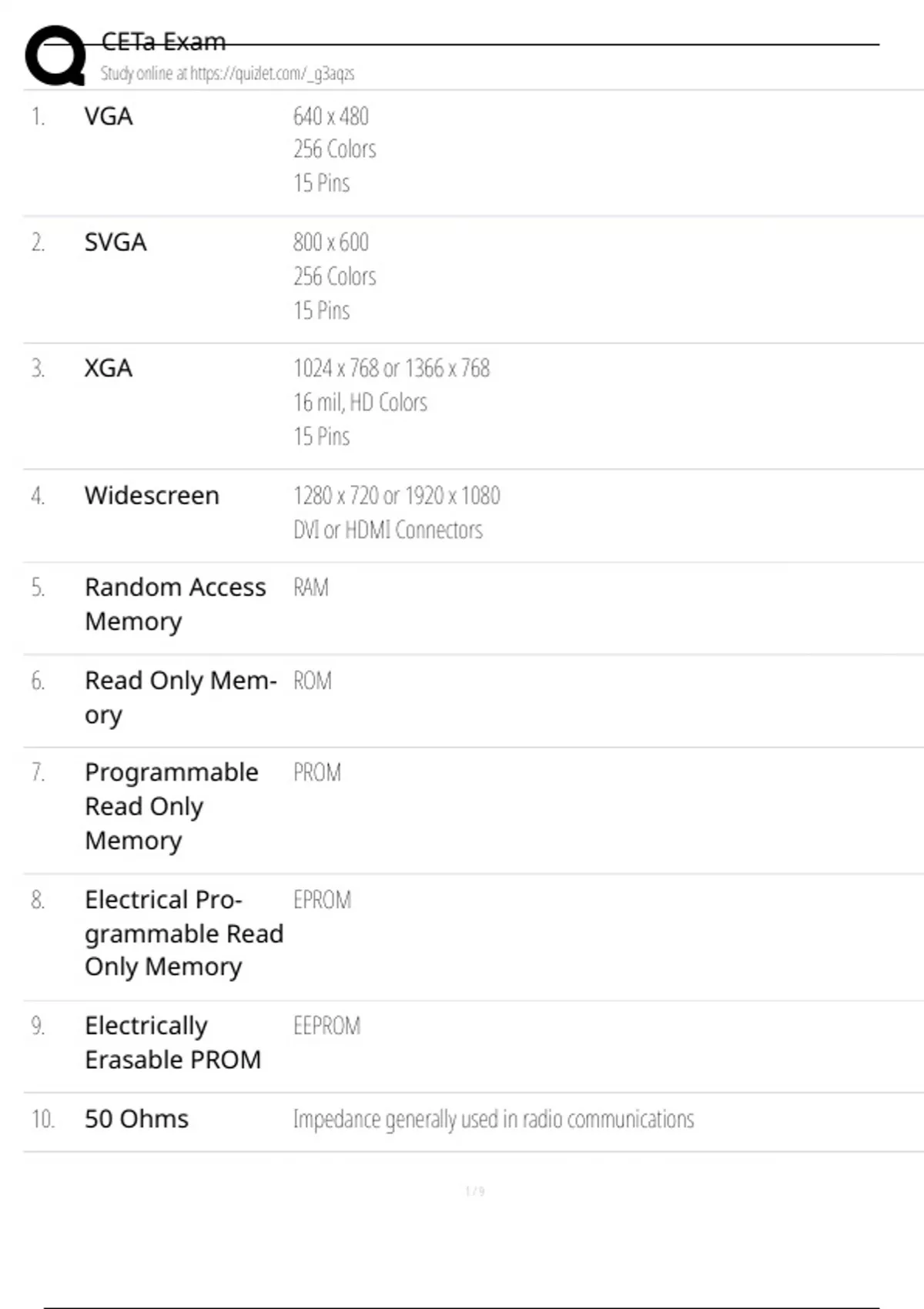Click the EEPROM definition text
Image resolution: width=924 pixels, height=1309 pixels.
click(326, 1026)
